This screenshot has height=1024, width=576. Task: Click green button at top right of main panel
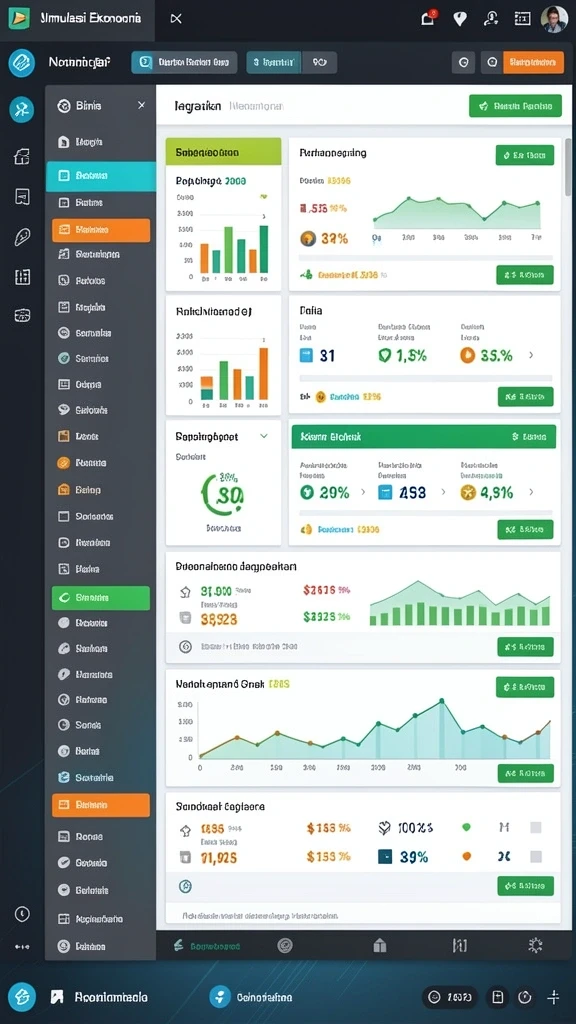pos(515,105)
